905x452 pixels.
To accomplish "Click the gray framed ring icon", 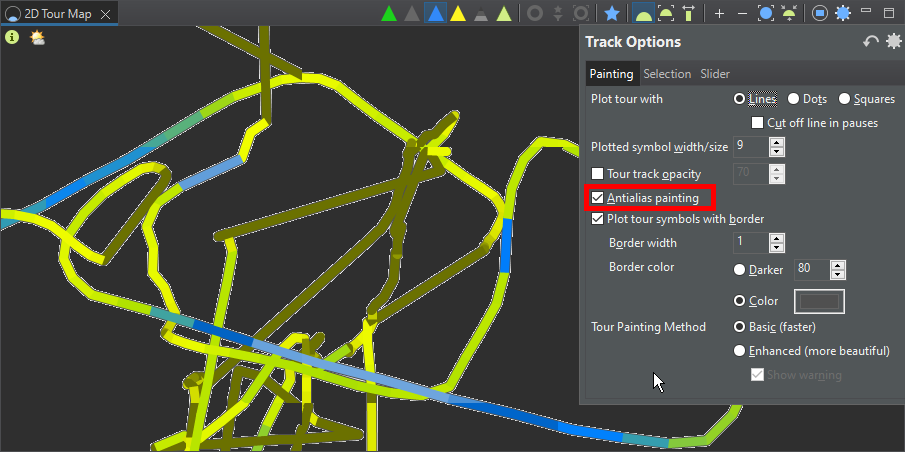I will [581, 13].
